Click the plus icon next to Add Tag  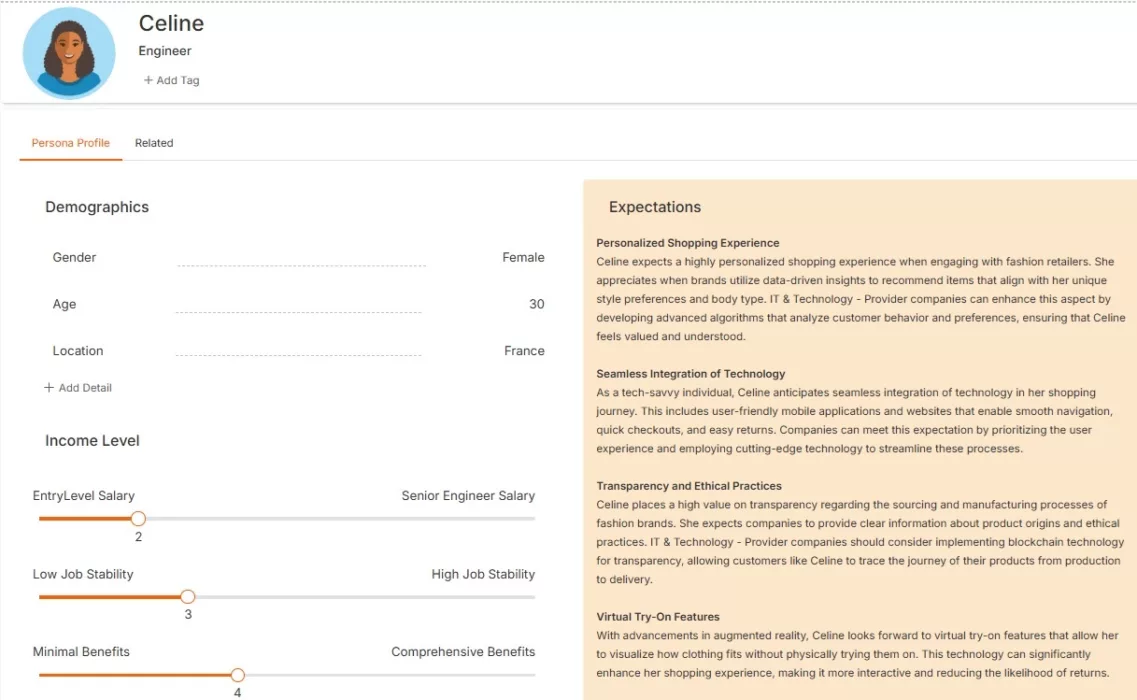click(x=148, y=80)
